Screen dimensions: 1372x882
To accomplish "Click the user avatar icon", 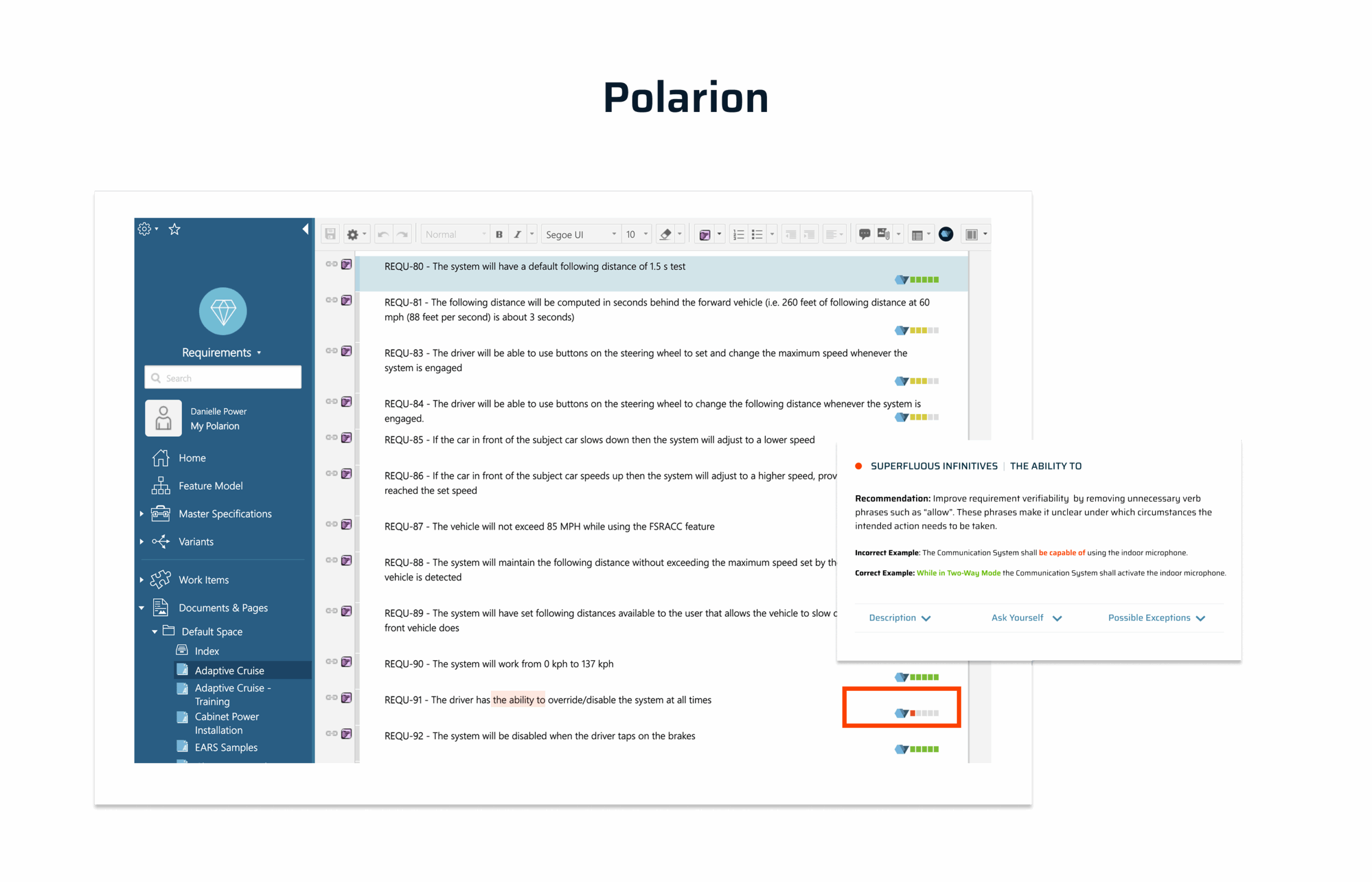I will (163, 418).
